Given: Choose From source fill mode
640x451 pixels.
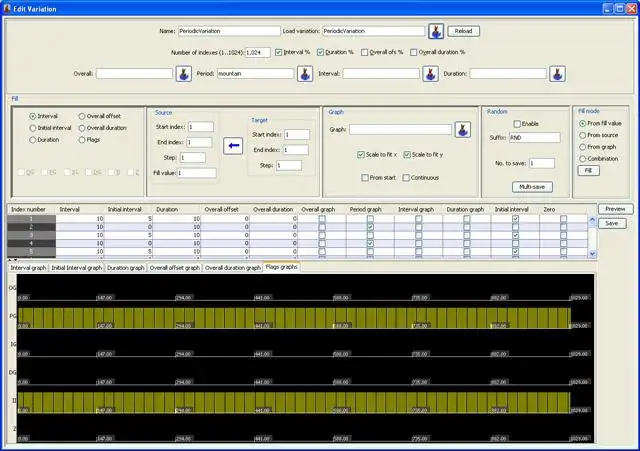Looking at the screenshot, I should (x=584, y=135).
